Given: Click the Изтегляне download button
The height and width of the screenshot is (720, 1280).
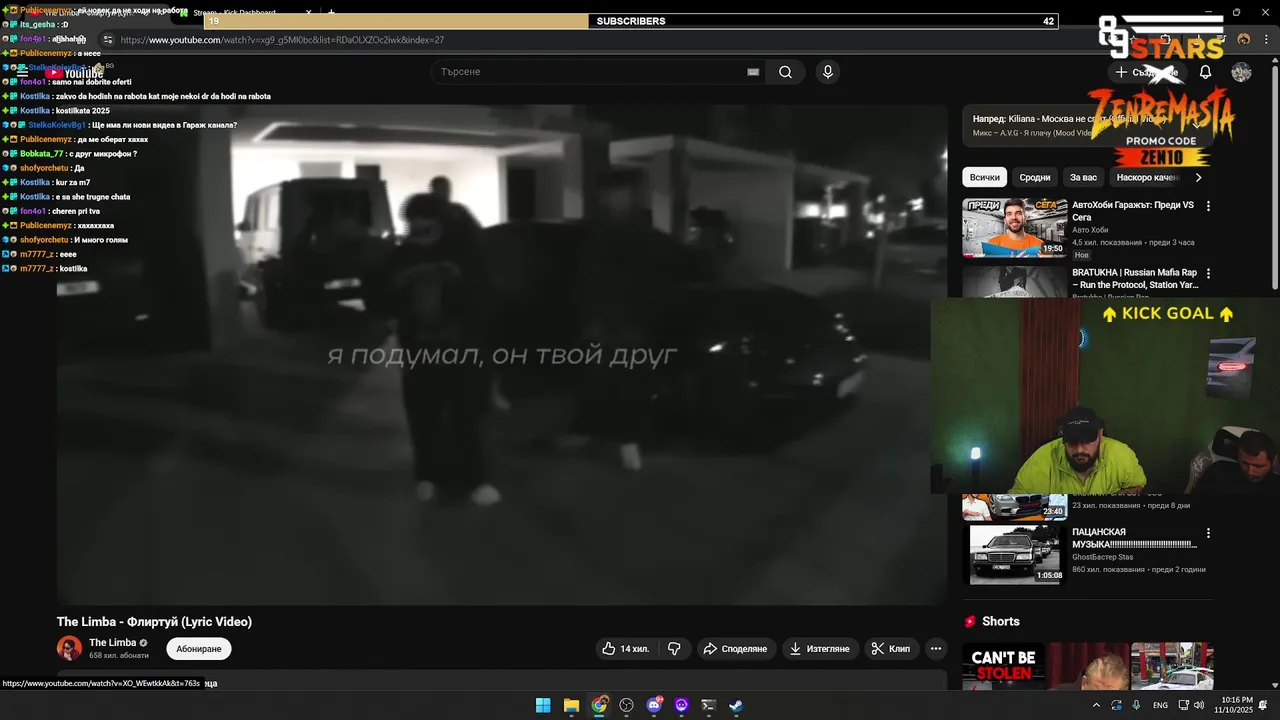Looking at the screenshot, I should click(820, 649).
